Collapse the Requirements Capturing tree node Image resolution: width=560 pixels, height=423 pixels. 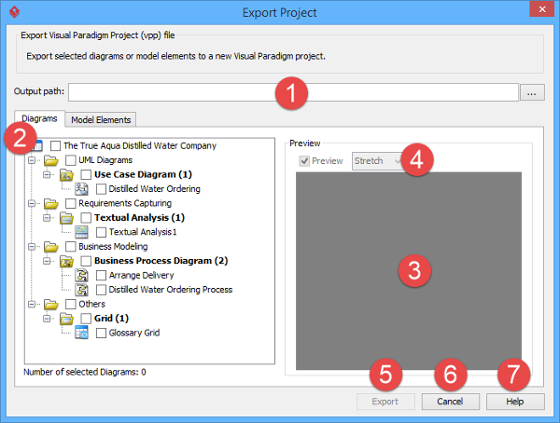pos(32,203)
